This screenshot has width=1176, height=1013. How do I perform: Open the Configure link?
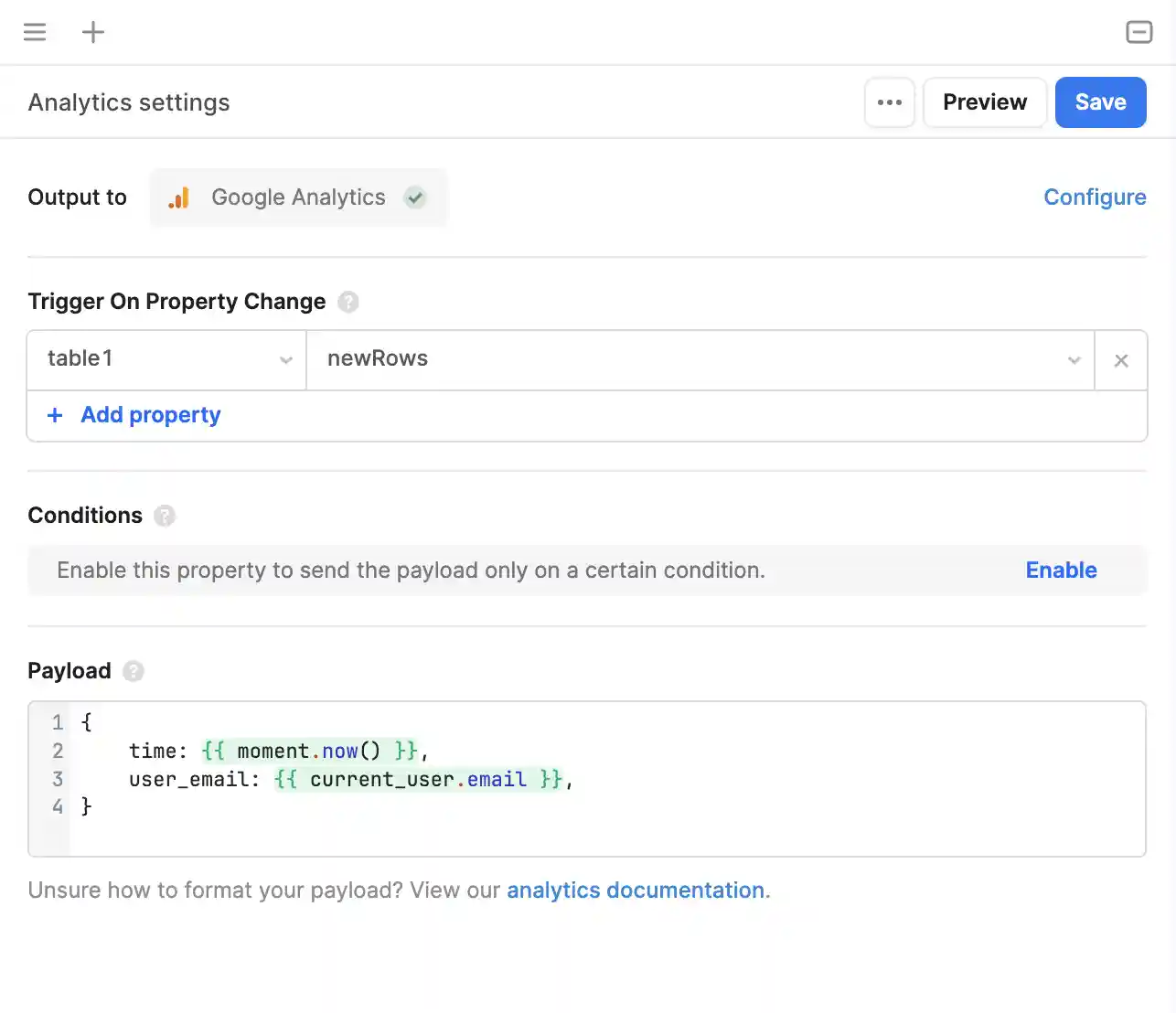coord(1095,197)
